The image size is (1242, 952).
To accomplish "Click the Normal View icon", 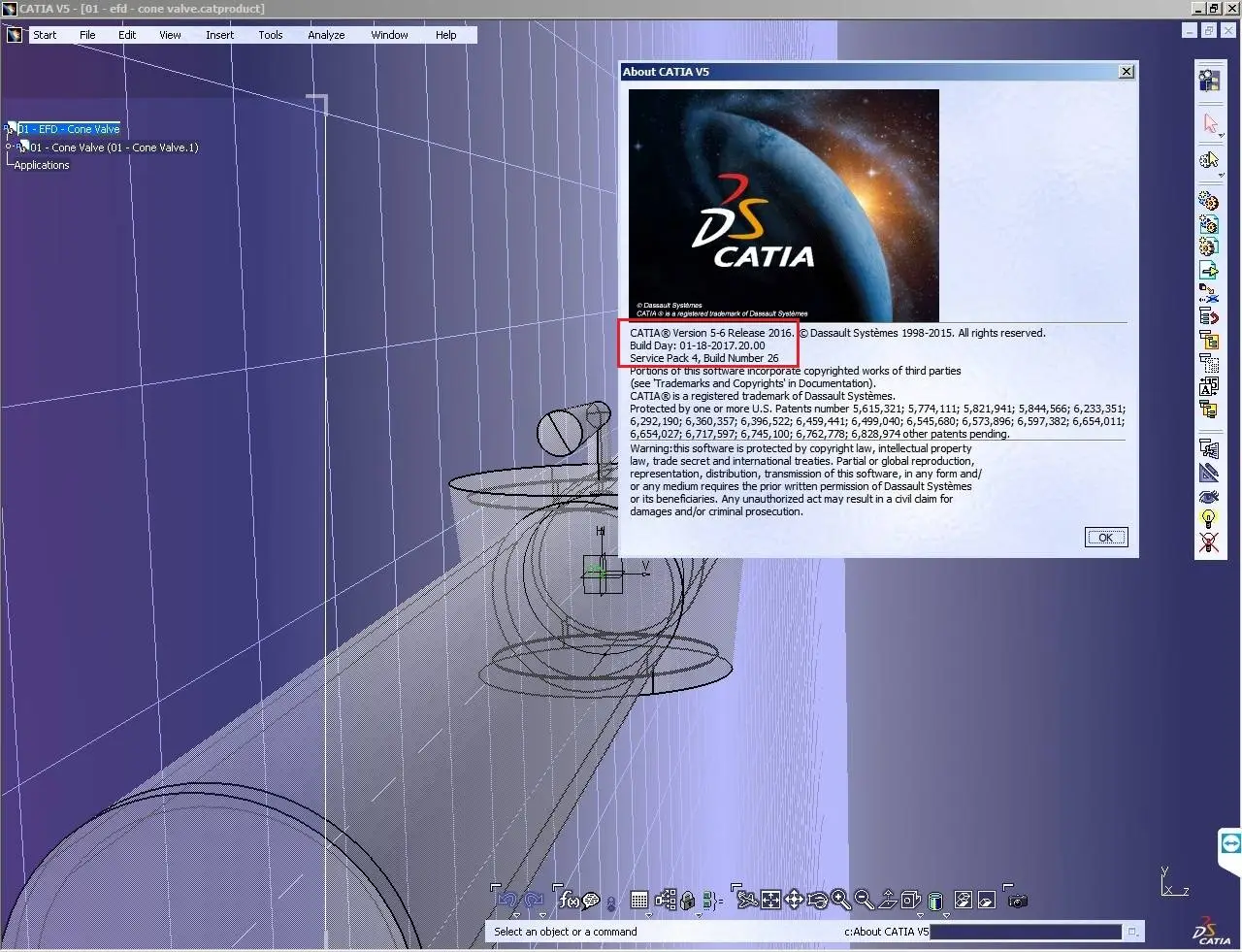I will [x=887, y=901].
